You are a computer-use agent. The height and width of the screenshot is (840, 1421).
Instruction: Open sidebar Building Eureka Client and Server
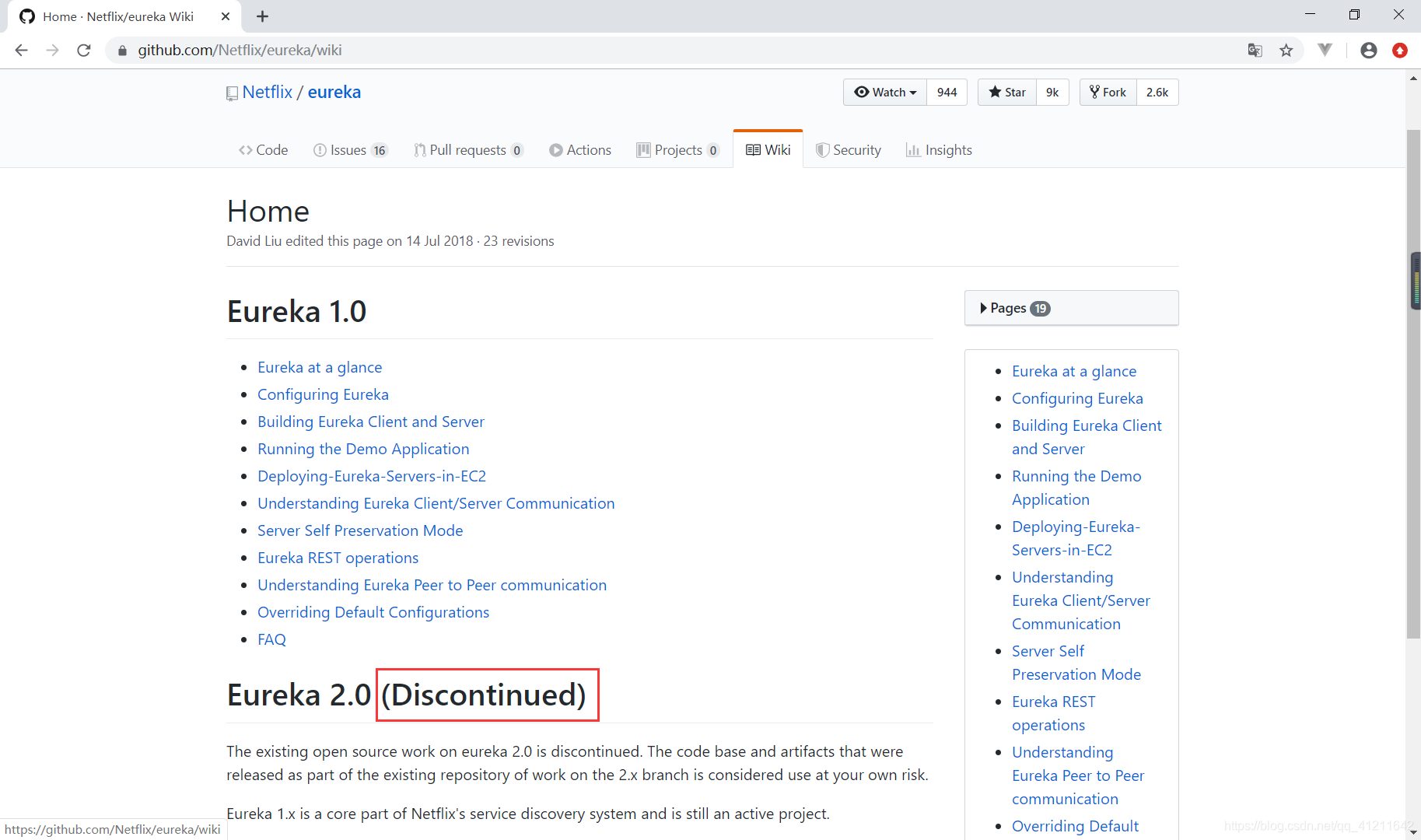click(x=1087, y=437)
